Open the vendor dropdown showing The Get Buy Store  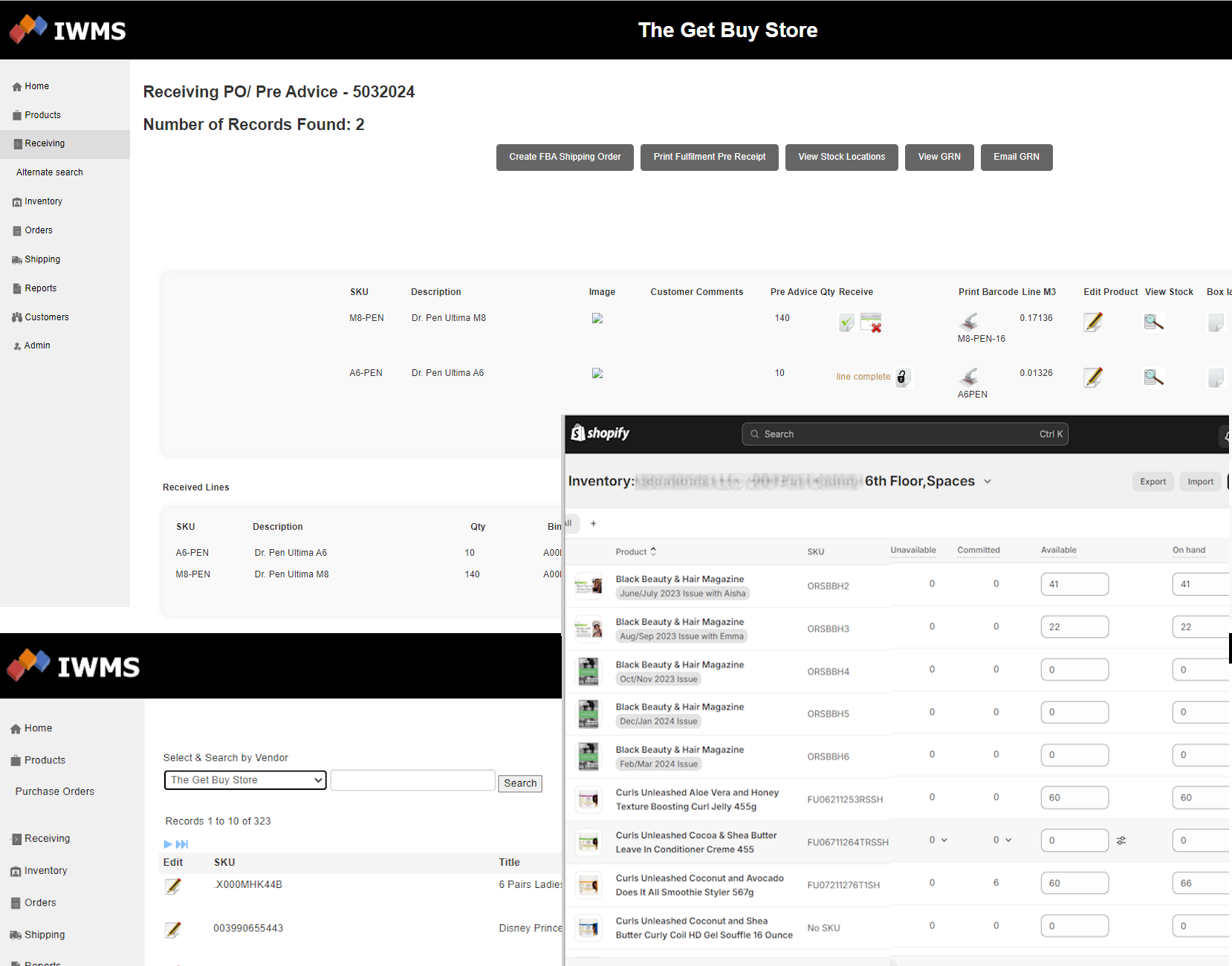pos(244,780)
